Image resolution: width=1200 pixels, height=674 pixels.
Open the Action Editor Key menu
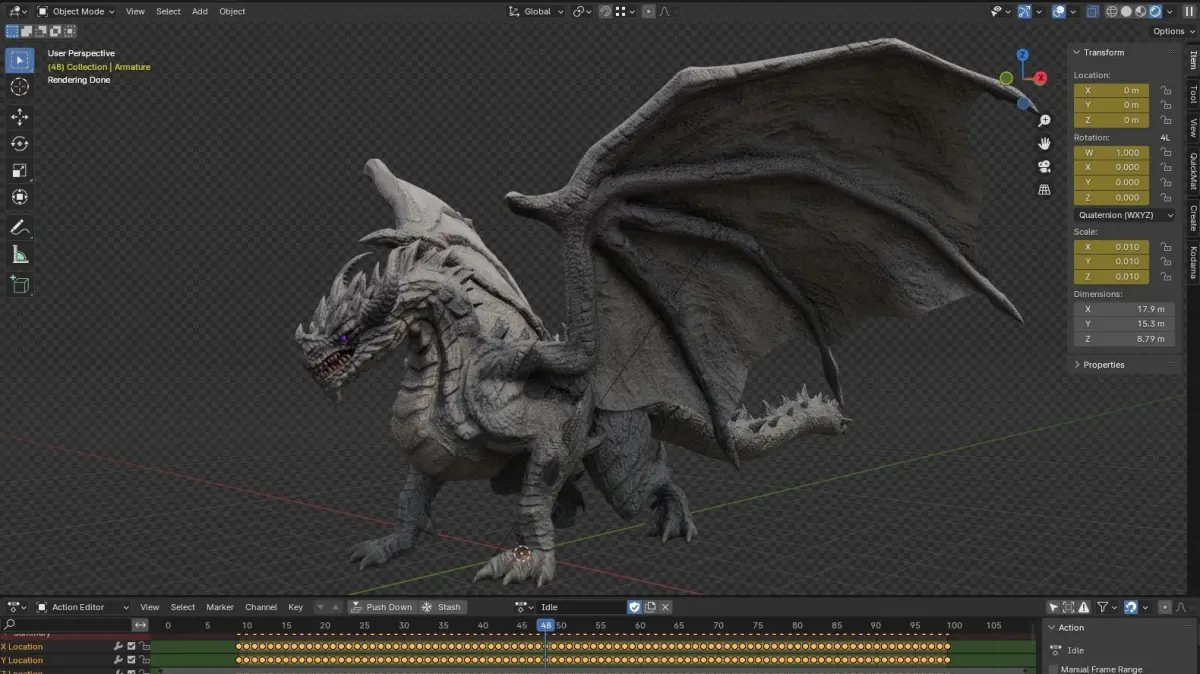295,607
